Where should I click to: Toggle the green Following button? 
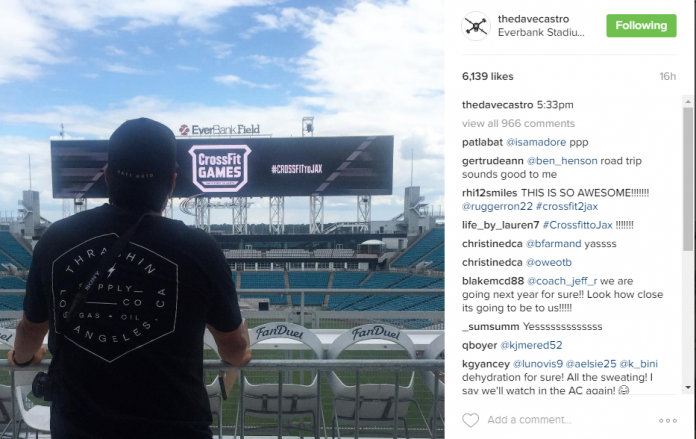pos(641,26)
